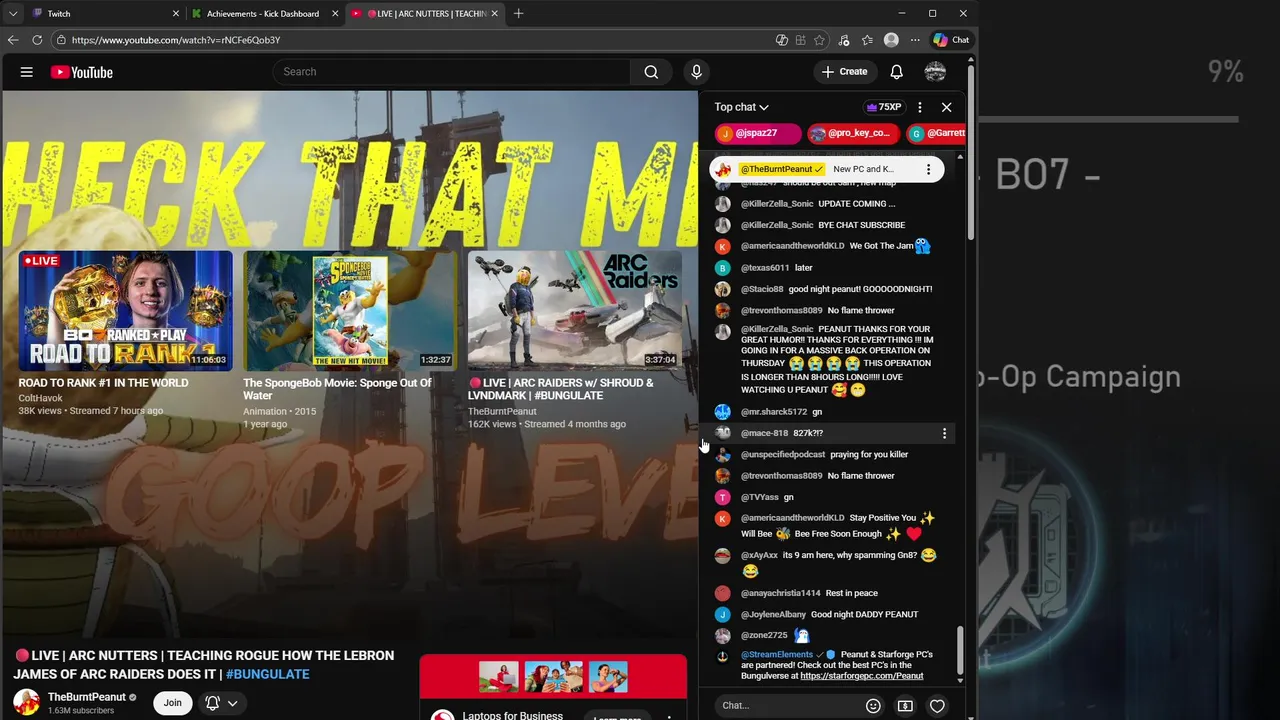The height and width of the screenshot is (720, 1280).
Task: Focus the Chat message input field
Action: (x=788, y=706)
